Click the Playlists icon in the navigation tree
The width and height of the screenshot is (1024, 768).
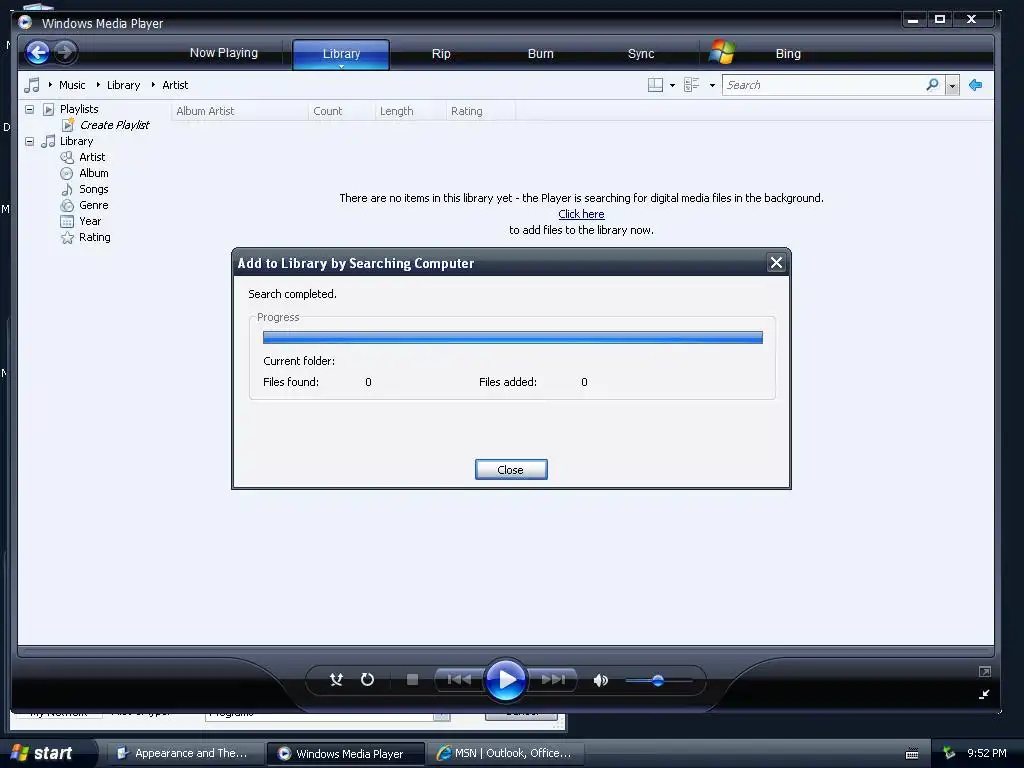[x=48, y=109]
